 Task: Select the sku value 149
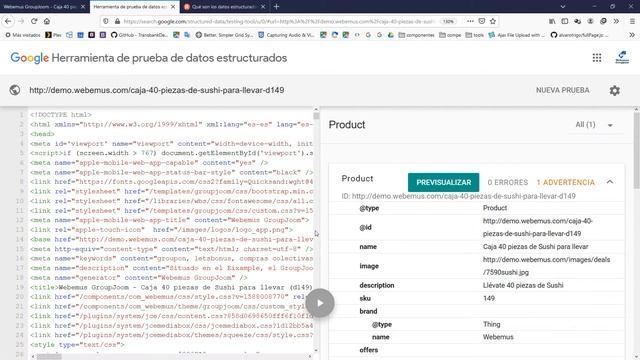pyautogui.click(x=489, y=298)
